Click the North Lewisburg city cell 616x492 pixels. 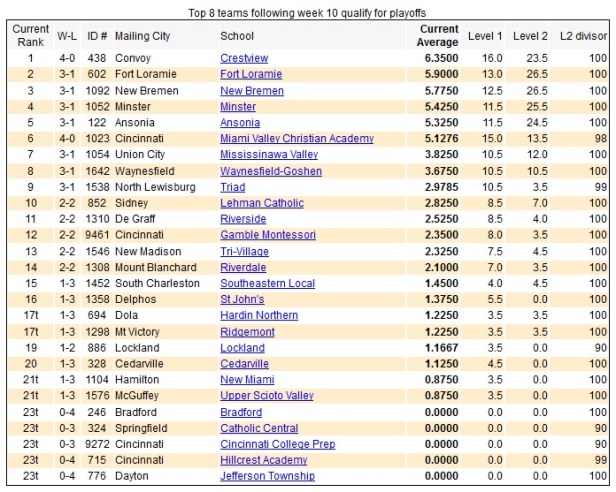point(155,187)
